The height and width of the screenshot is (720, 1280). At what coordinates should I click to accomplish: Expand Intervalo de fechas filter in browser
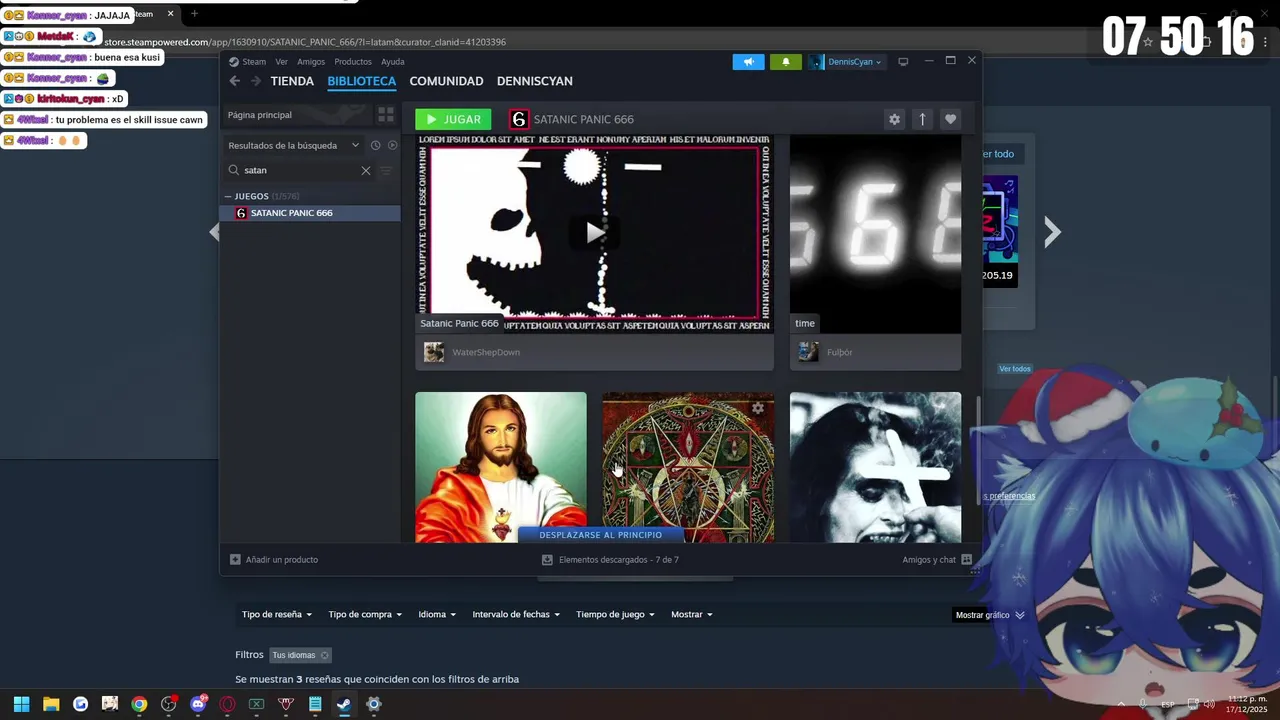point(516,614)
